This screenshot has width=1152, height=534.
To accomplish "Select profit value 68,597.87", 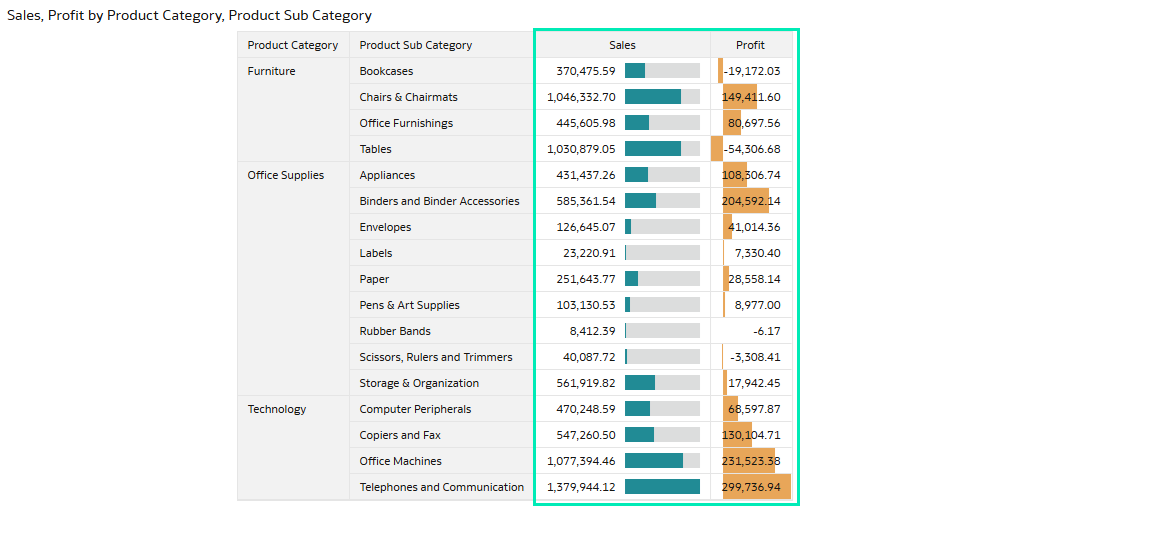I will pyautogui.click(x=755, y=409).
